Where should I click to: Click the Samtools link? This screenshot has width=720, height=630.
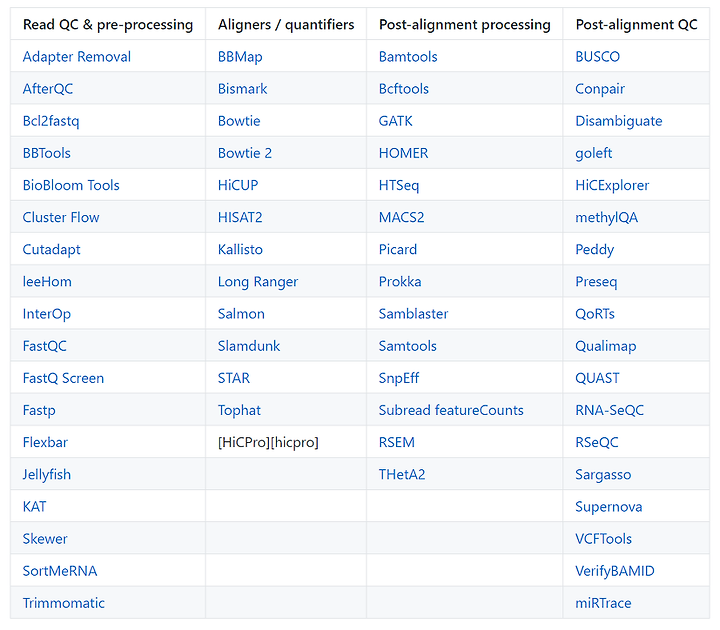tap(408, 346)
